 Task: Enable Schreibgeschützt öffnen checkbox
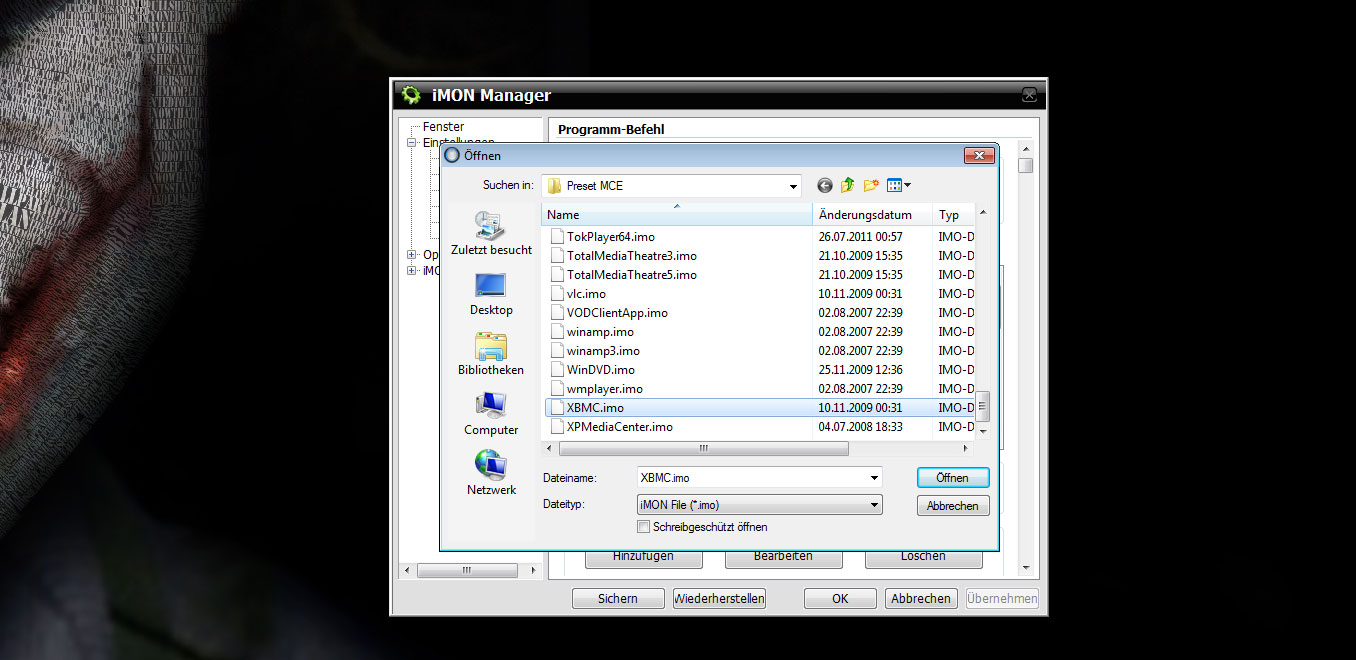(643, 526)
